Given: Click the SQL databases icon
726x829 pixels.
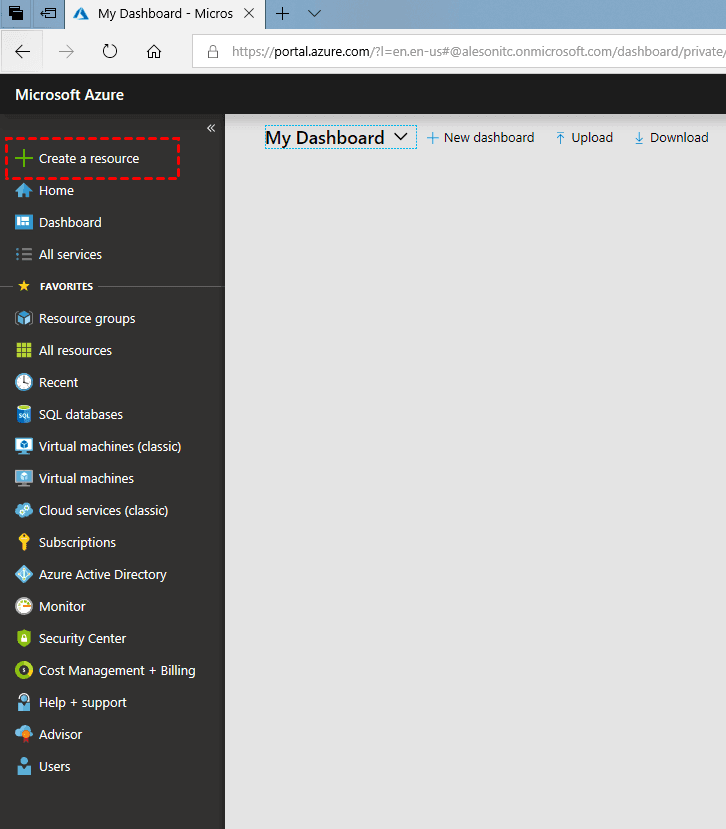Looking at the screenshot, I should click(24, 414).
